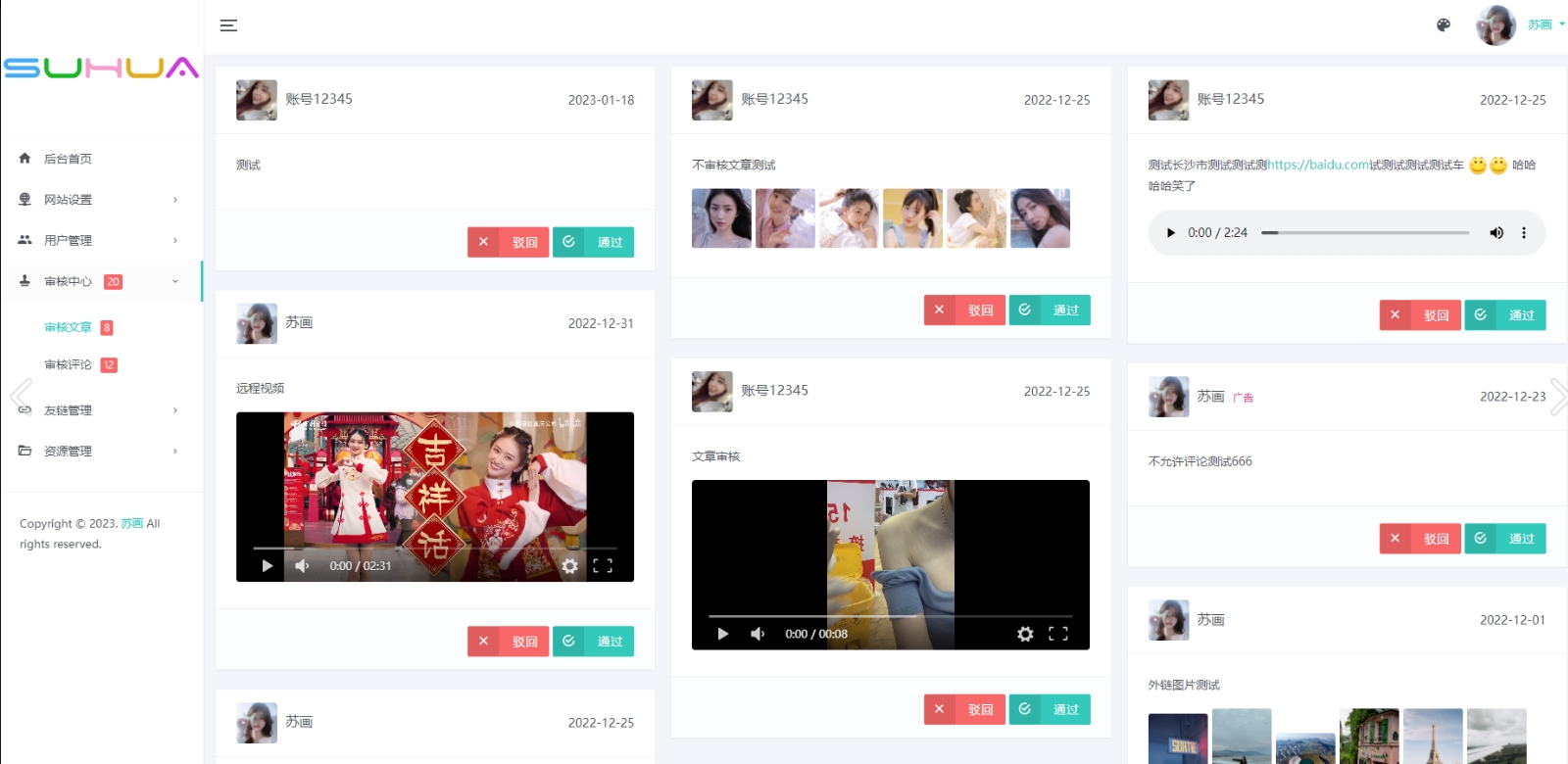Image resolution: width=1568 pixels, height=764 pixels.
Task: Approve the 测试长沙市 audio post
Action: pyautogui.click(x=1505, y=314)
